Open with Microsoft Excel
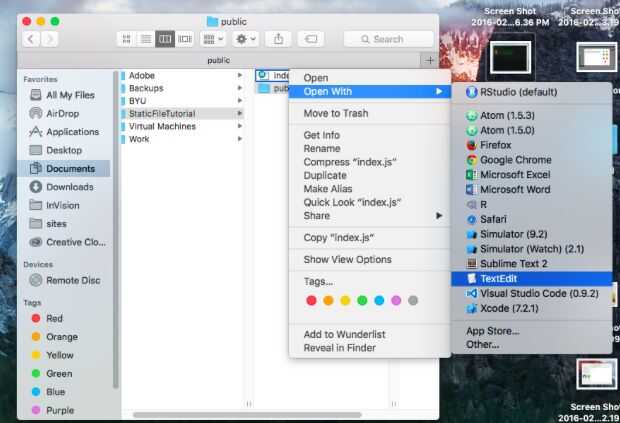 531,175
